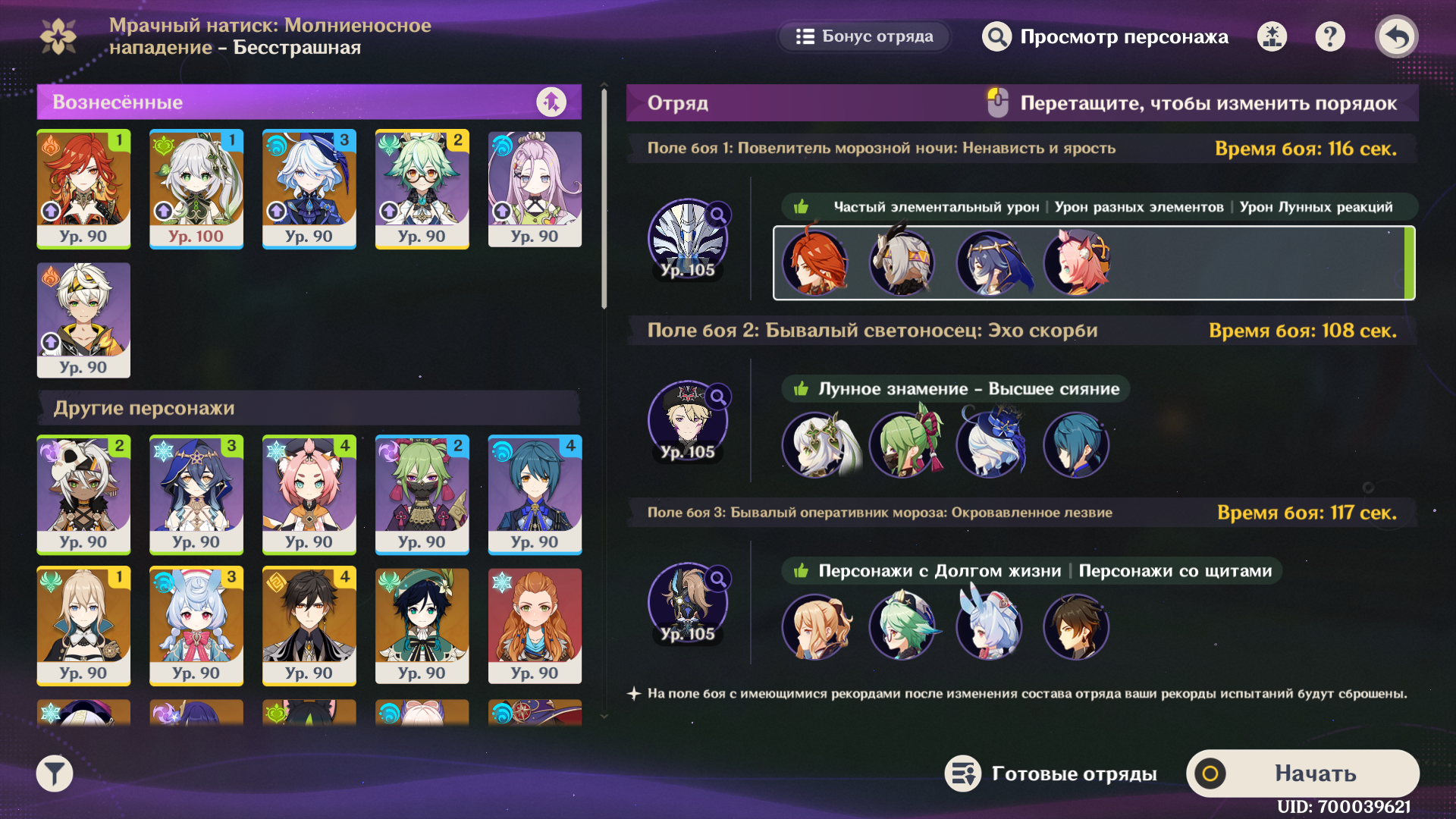Inspect Battlefield 1 boss magnifier icon

[x=718, y=215]
